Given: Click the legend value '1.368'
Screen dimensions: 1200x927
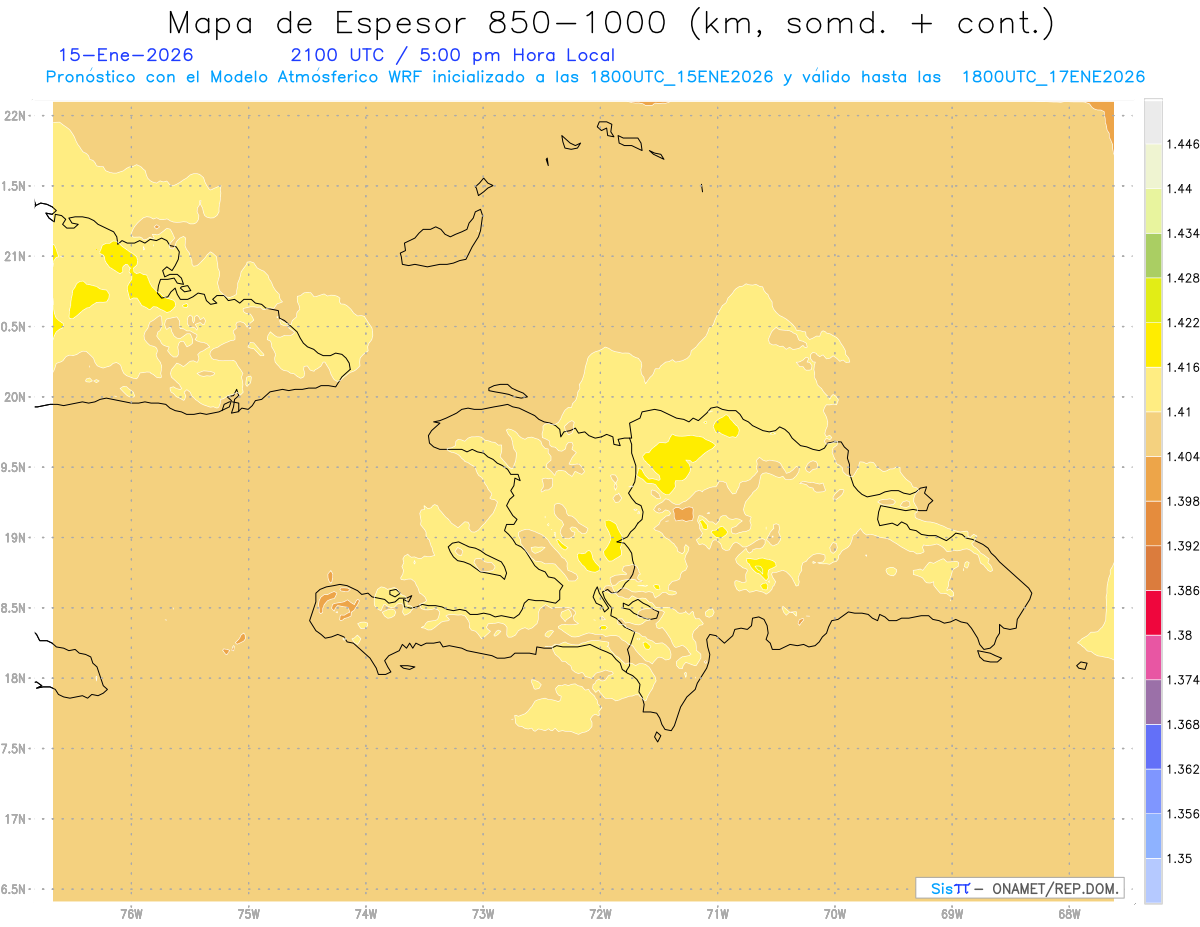Looking at the screenshot, I should click(x=1183, y=724).
